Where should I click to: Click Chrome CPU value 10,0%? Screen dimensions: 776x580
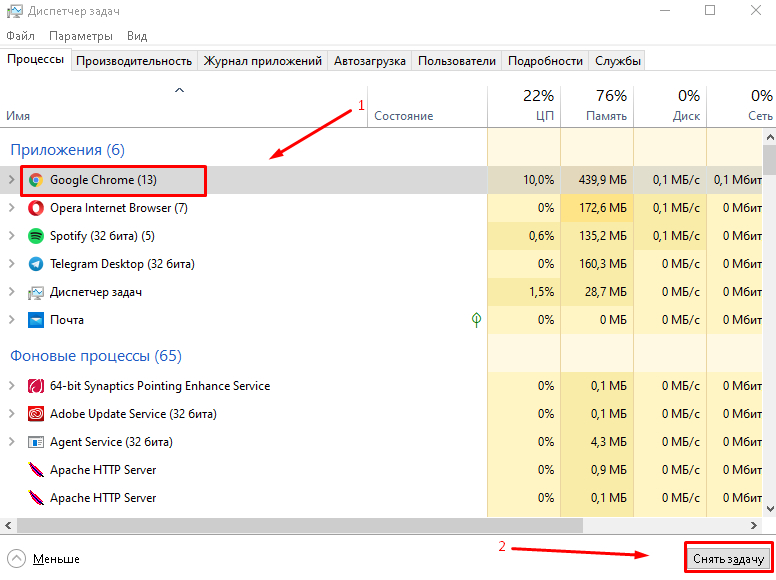click(538, 180)
